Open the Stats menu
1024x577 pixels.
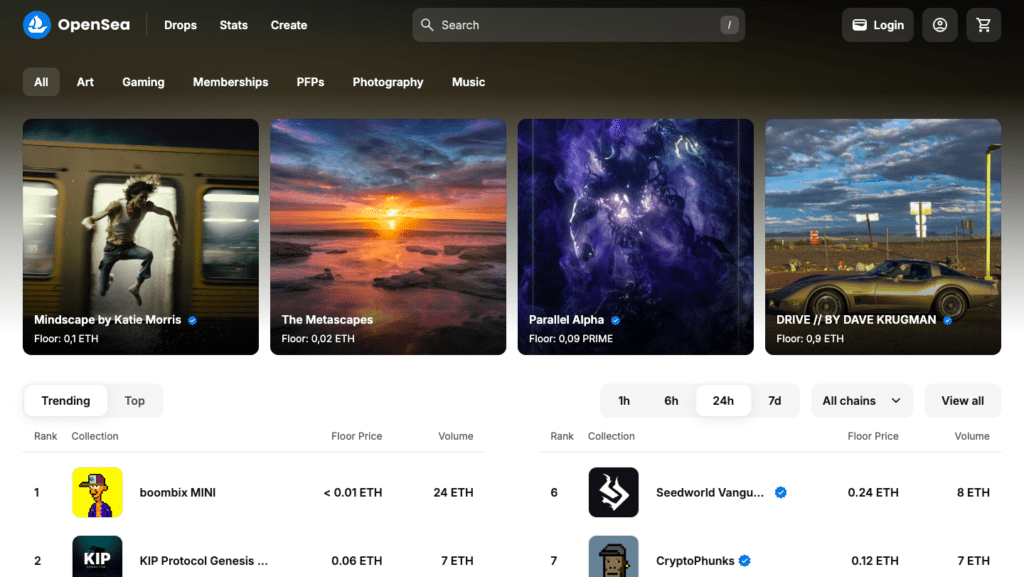click(233, 25)
